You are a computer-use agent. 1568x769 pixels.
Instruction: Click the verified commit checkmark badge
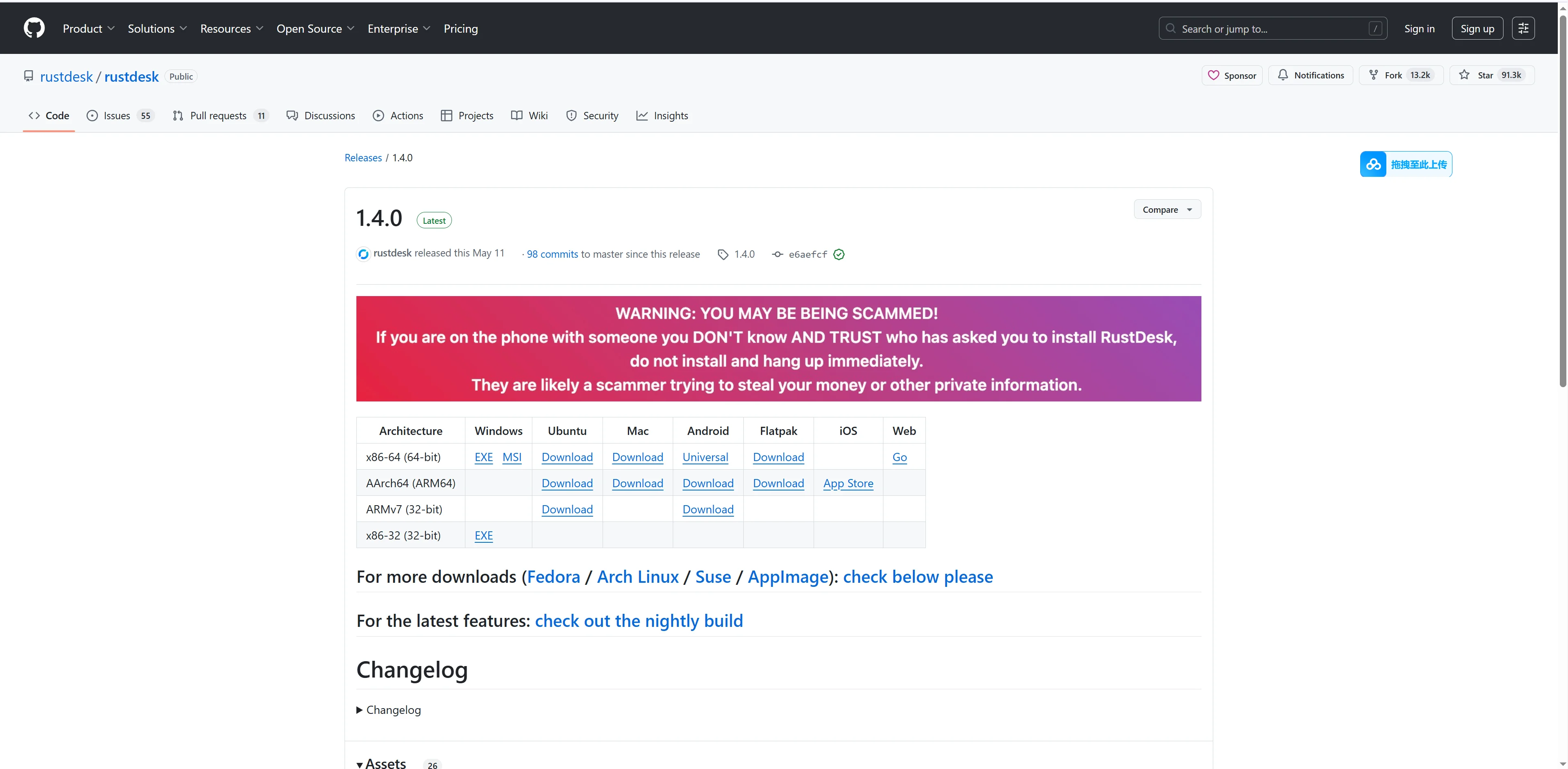pos(839,254)
